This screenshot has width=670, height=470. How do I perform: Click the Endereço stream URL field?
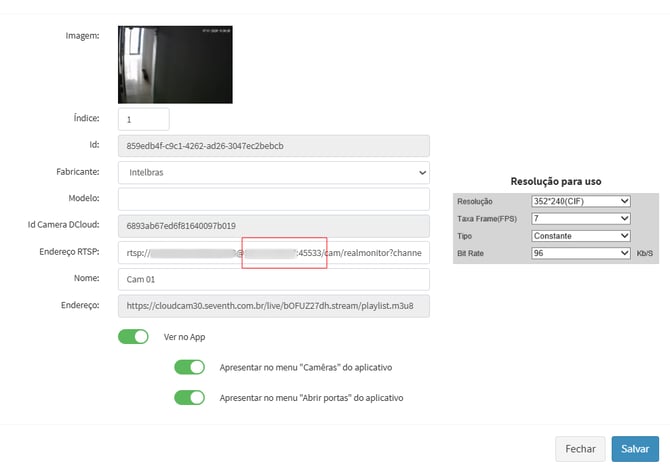coord(273,304)
